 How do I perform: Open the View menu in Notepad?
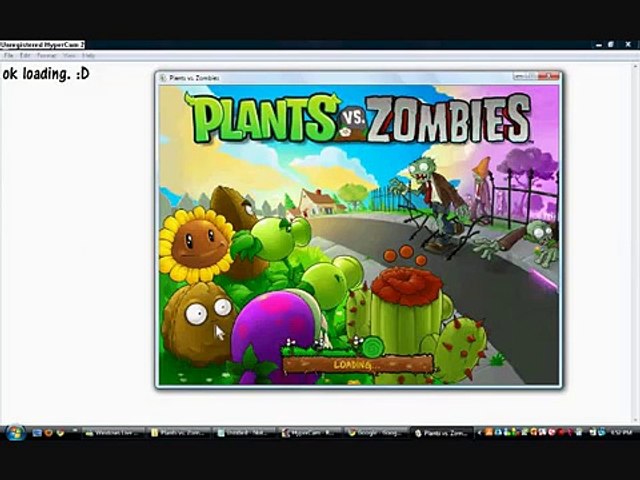point(69,56)
